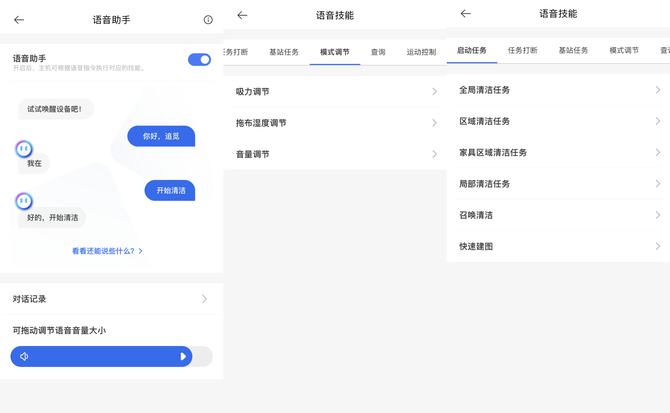This screenshot has height=413, width=670.
Task: Click back arrow on middle 语音技能 screen
Action: point(242,16)
